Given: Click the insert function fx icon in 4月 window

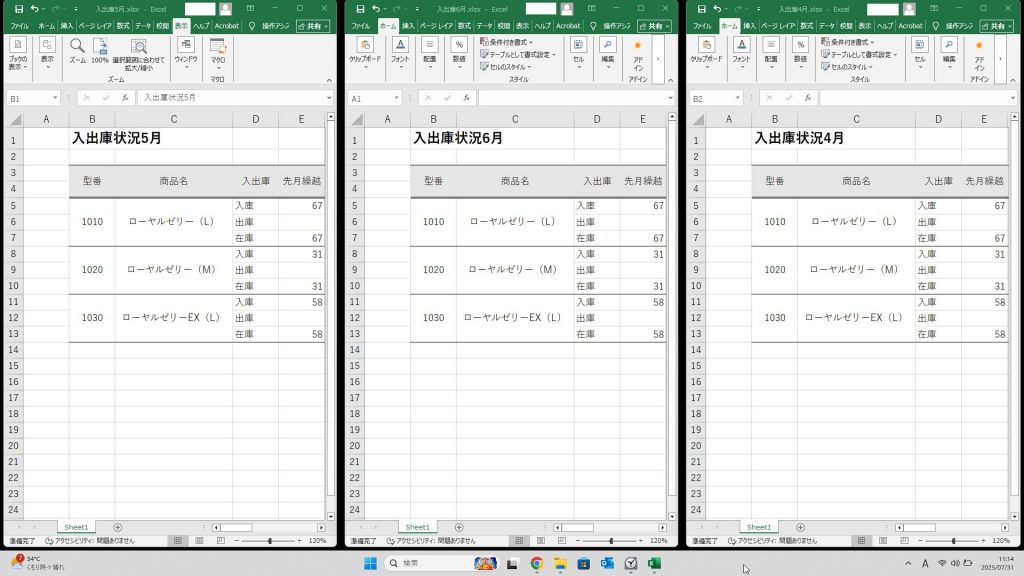Looking at the screenshot, I should click(x=808, y=98).
